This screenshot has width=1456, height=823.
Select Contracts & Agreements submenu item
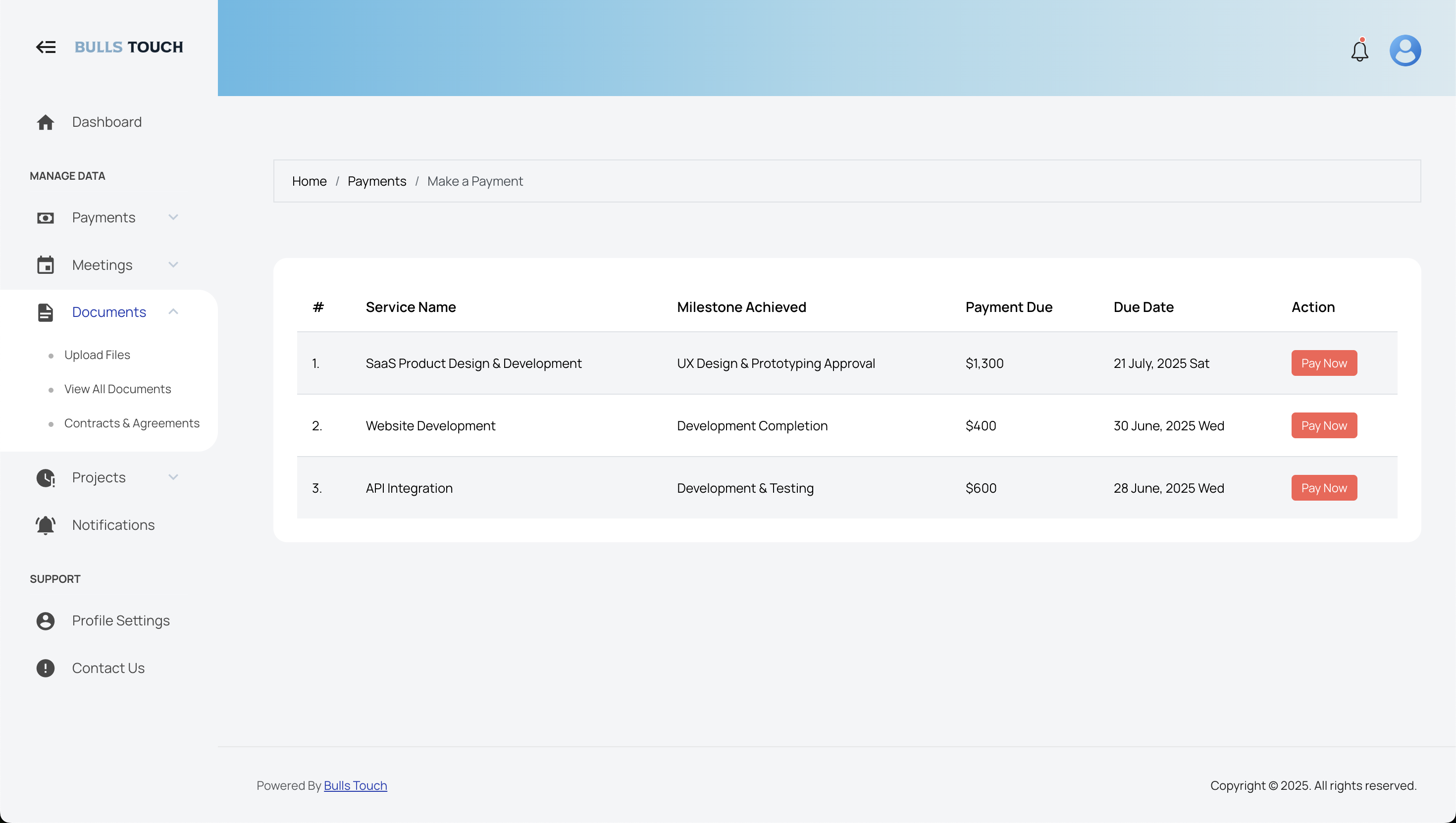click(x=132, y=423)
